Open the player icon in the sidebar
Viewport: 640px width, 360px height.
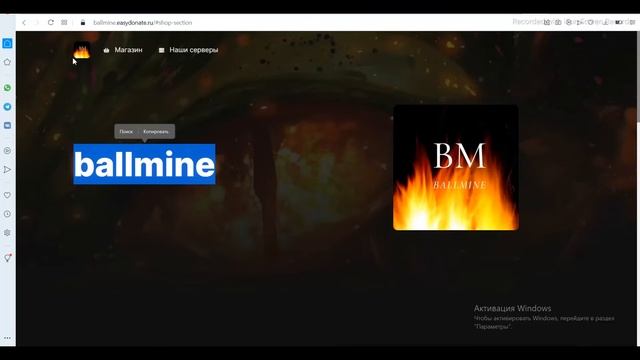tap(7, 151)
